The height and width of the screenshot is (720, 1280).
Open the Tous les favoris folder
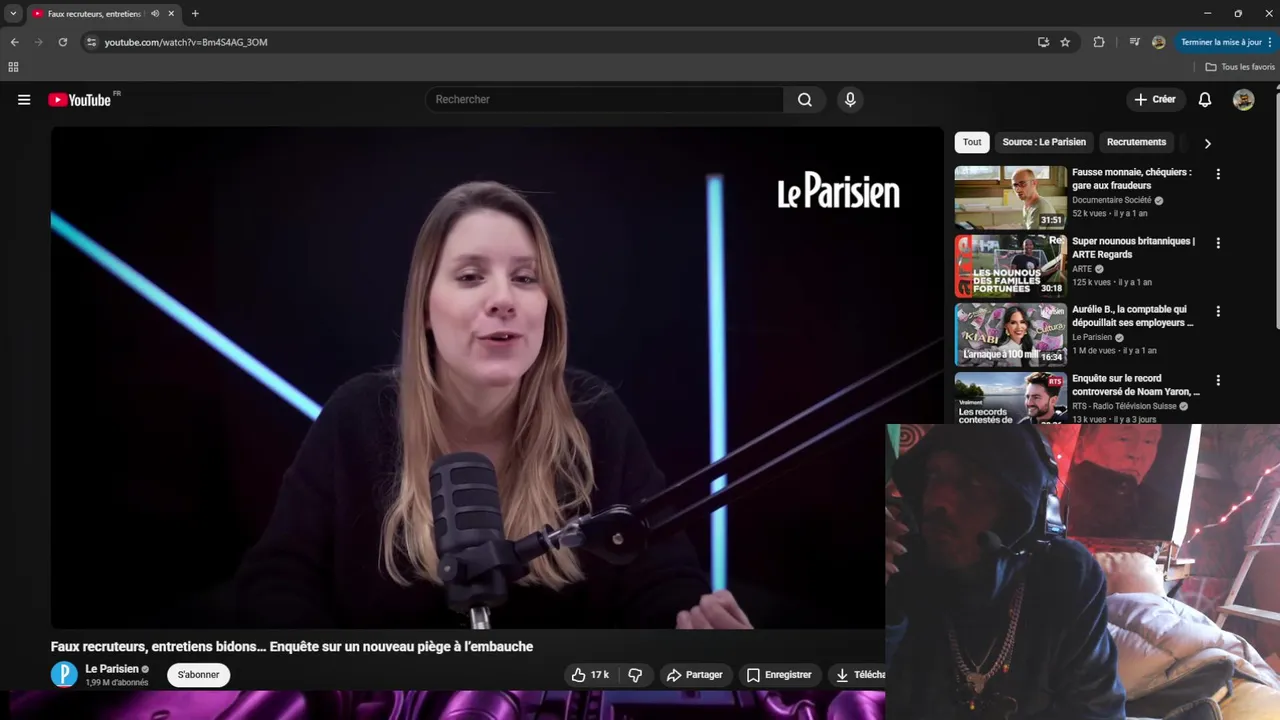(1240, 67)
